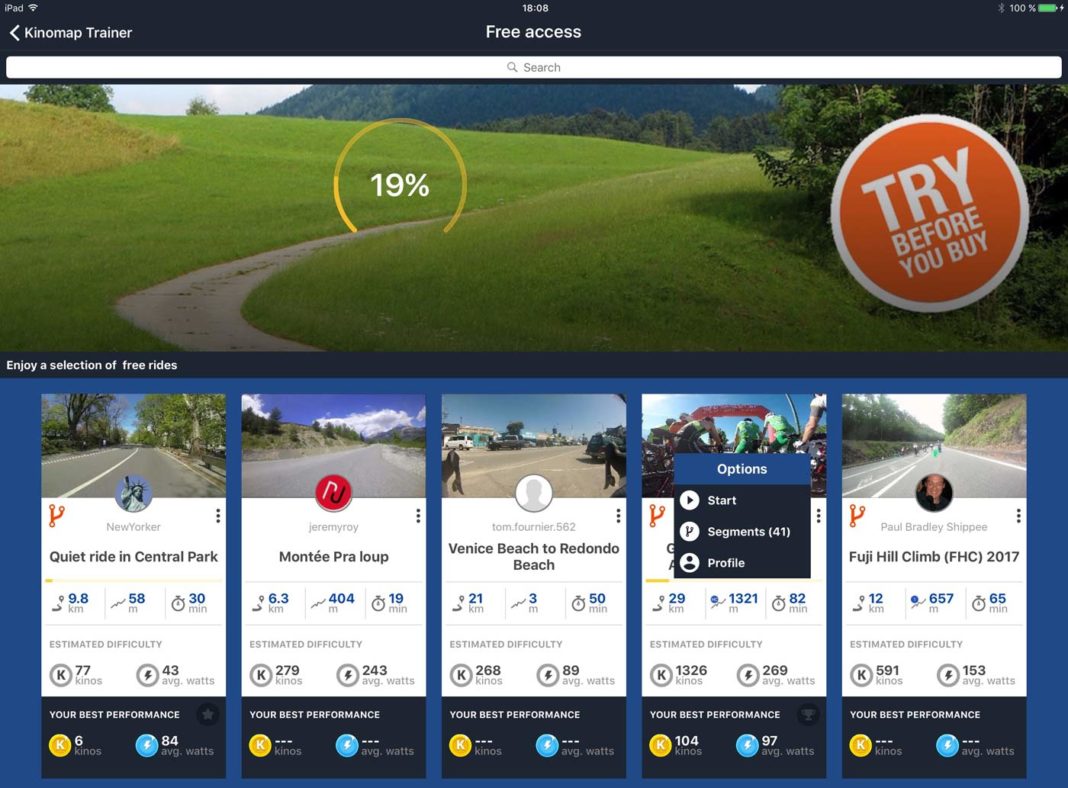1068x788 pixels.
Task: Click the 19% circular progress indicator
Action: tap(400, 184)
